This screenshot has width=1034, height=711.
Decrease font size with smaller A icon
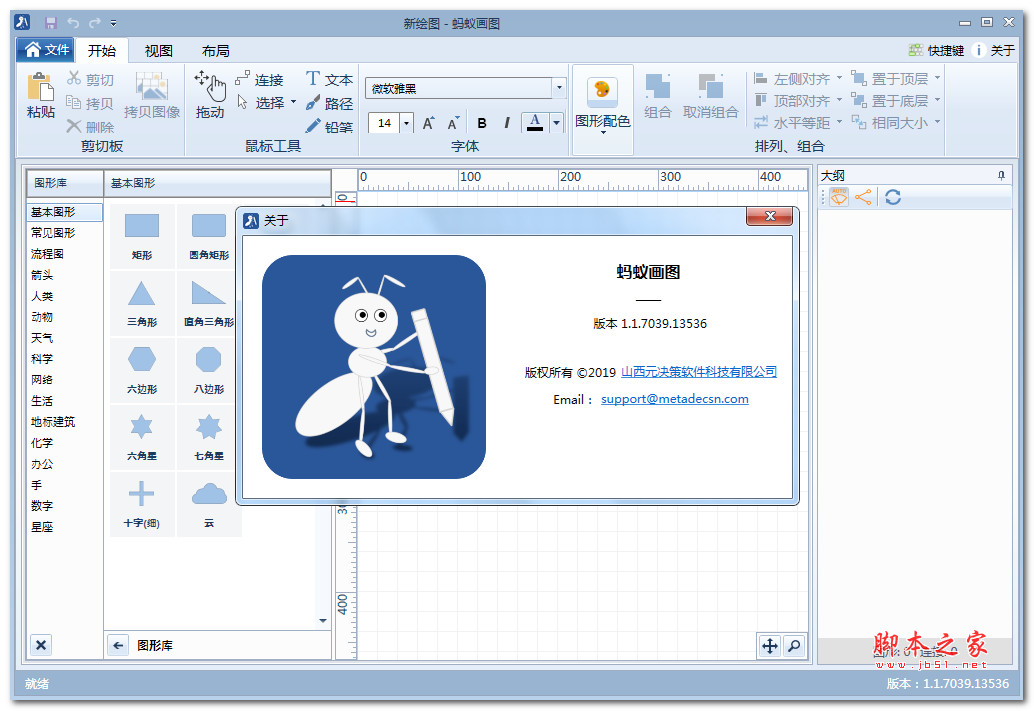click(x=453, y=123)
